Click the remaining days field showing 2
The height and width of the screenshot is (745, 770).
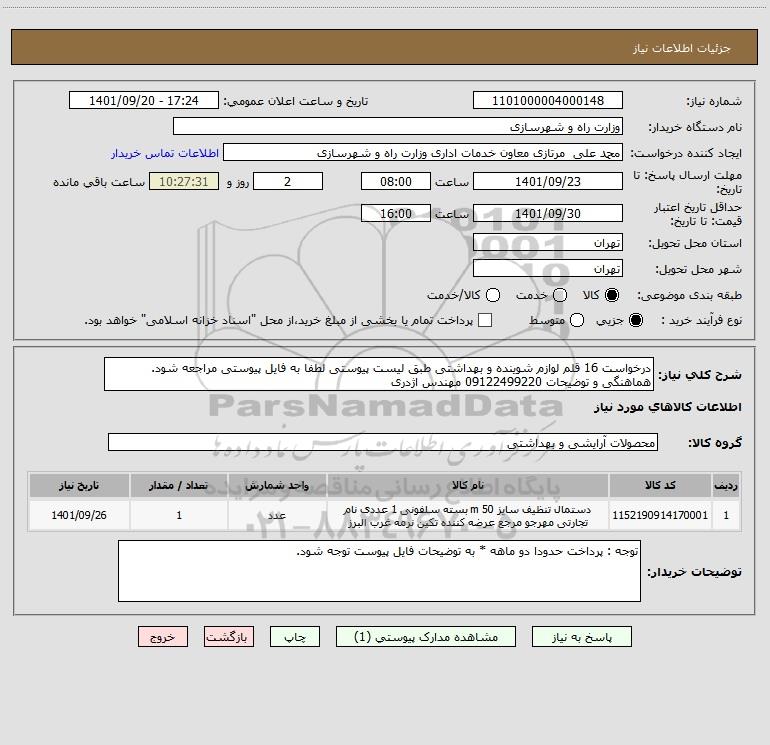(288, 181)
